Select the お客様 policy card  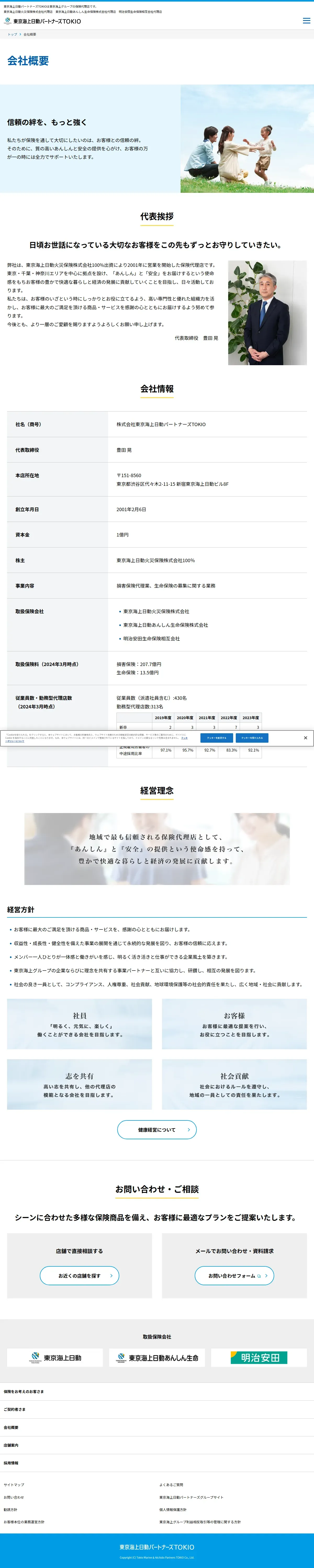[234, 1024]
